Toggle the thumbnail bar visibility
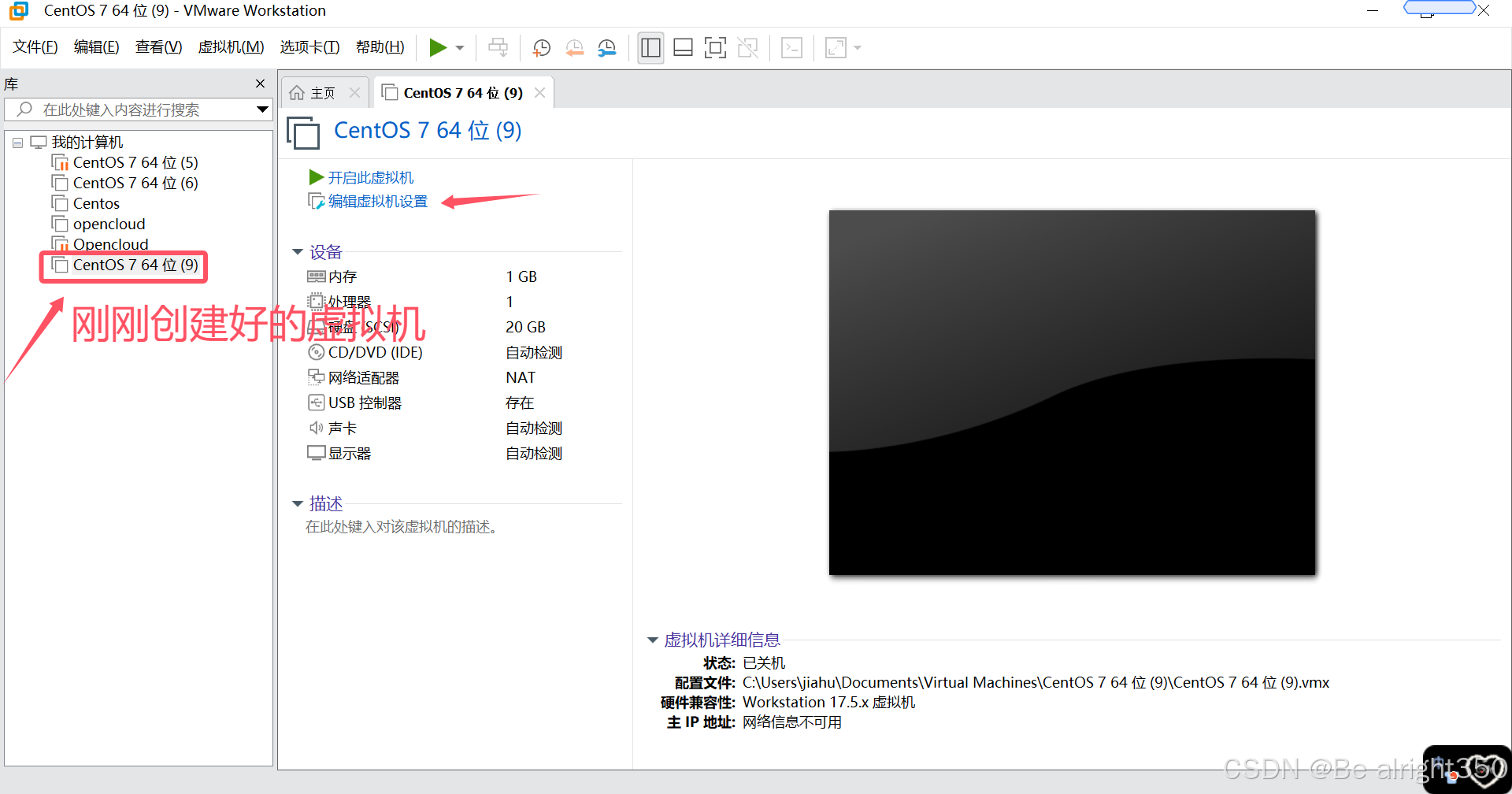This screenshot has height=794, width=1512. click(683, 47)
